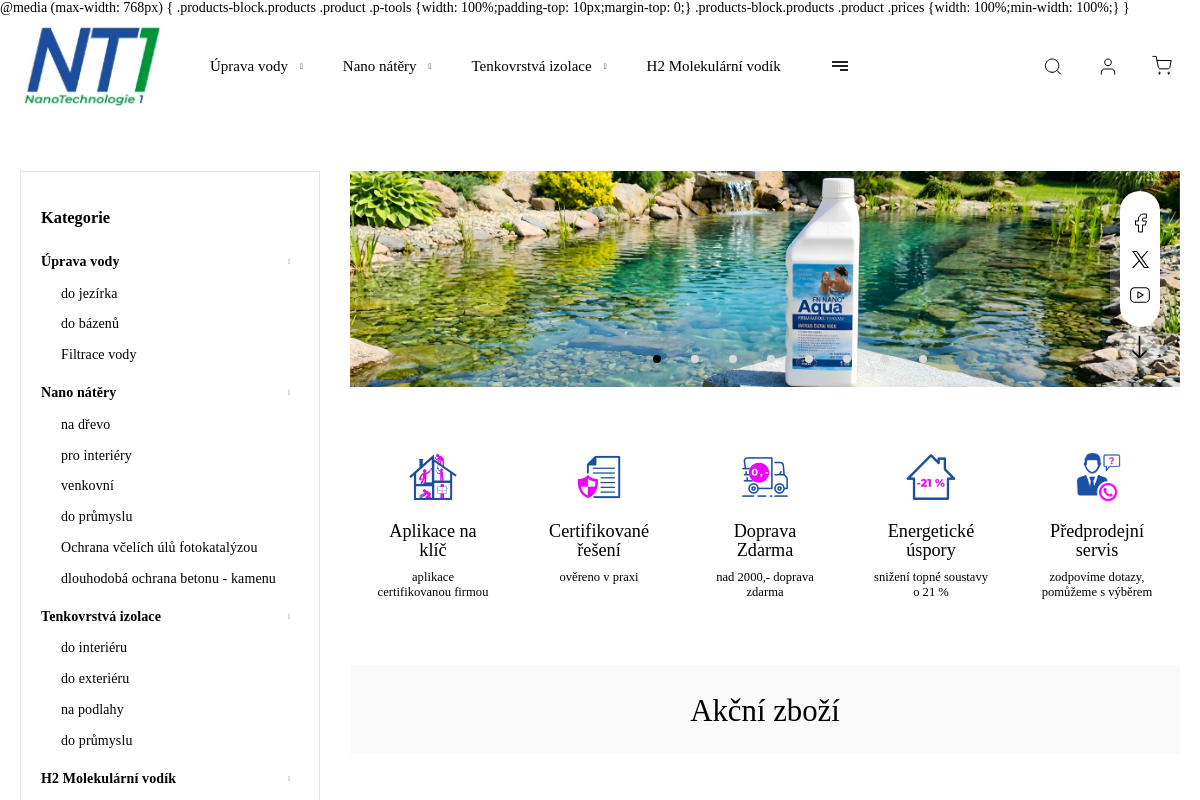Expand the Úprava vody top menu arrow
This screenshot has height=800, width=1200.
click(x=301, y=67)
